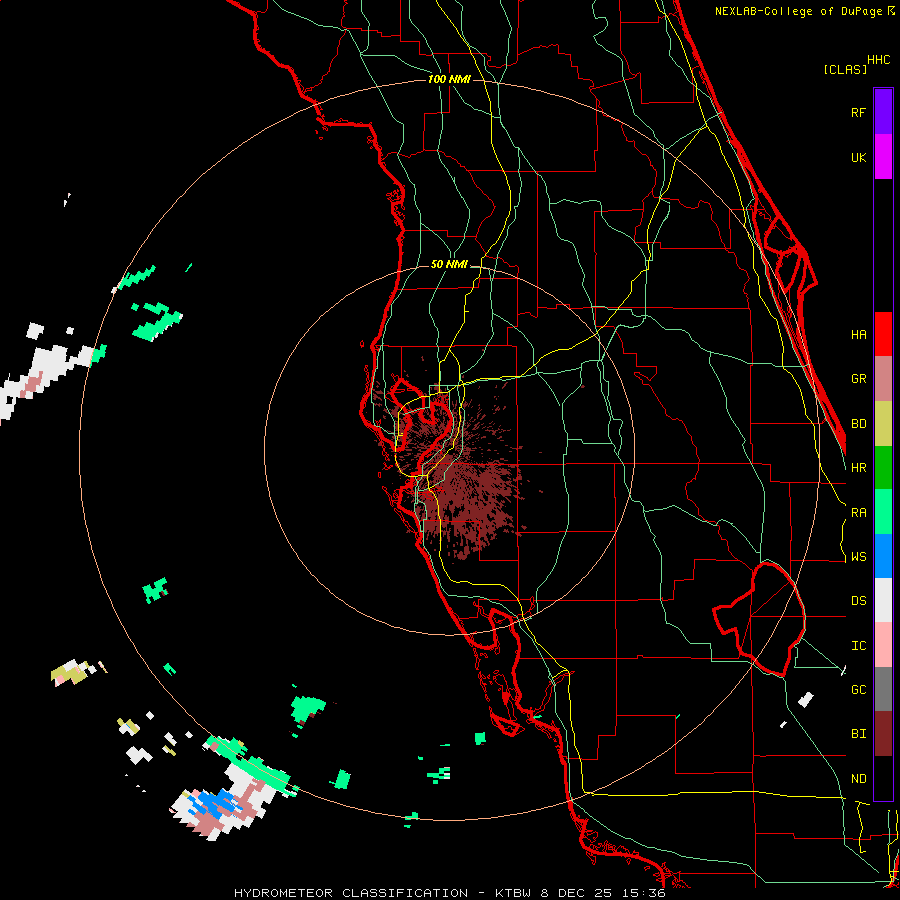Click the HR legend label
This screenshot has width=900, height=900.
858,468
